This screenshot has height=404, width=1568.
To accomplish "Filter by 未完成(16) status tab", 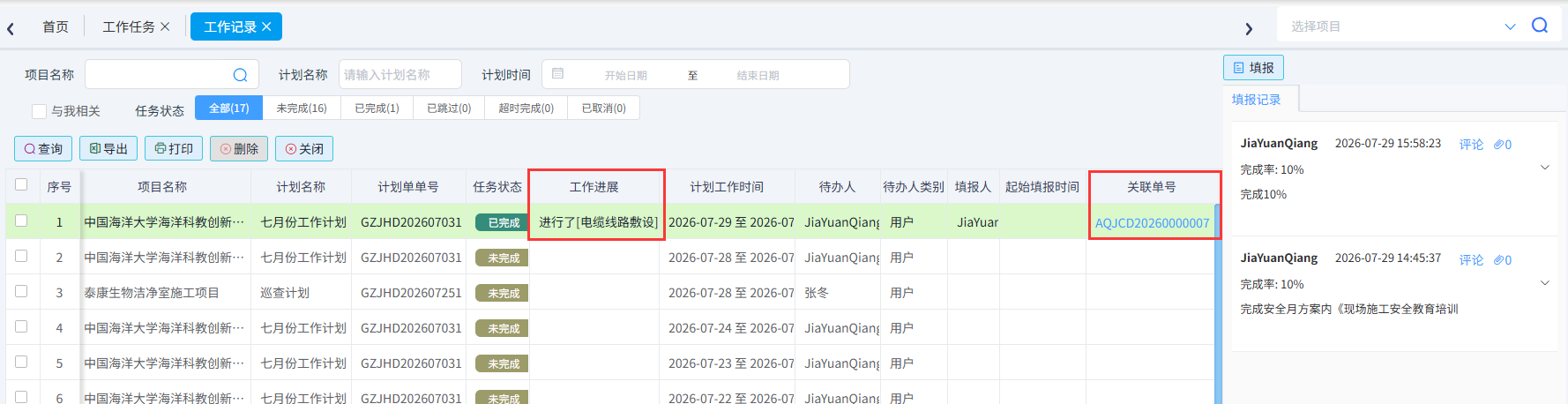I will coord(302,108).
